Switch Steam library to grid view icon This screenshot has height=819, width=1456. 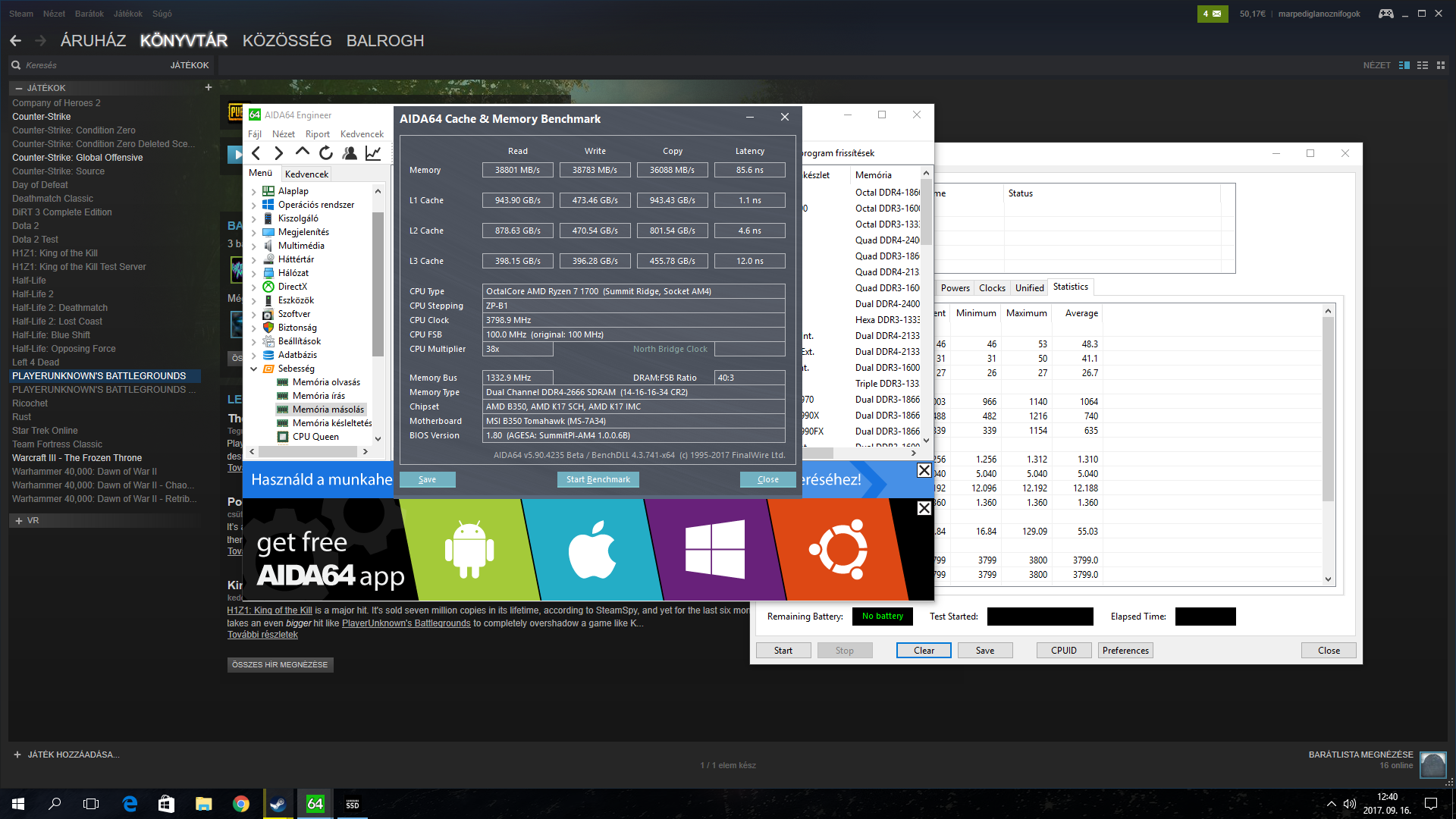click(x=1441, y=65)
